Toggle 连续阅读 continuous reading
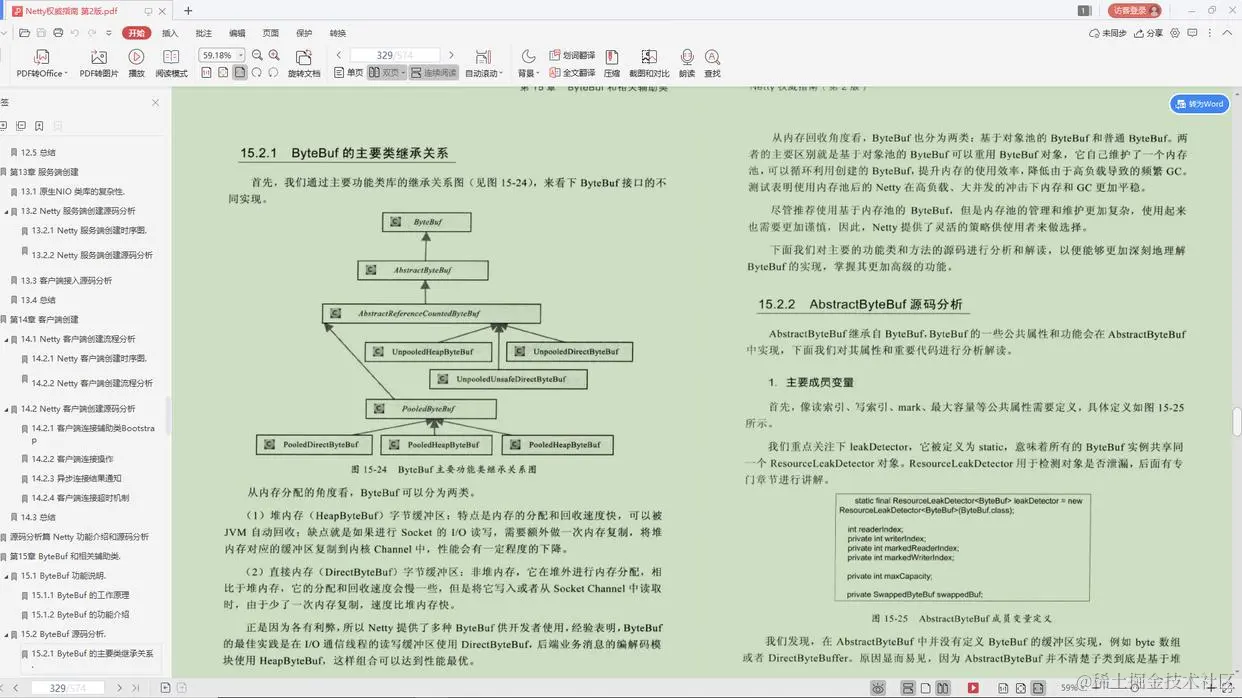This screenshot has height=698, width=1242. [433, 73]
